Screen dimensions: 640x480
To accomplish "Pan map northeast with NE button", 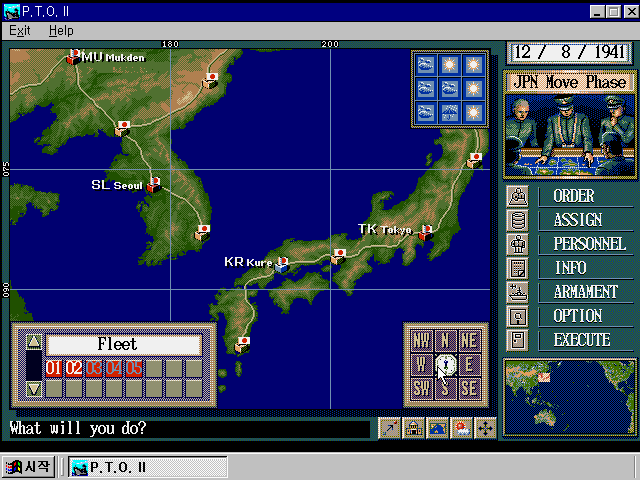I will (x=469, y=341).
